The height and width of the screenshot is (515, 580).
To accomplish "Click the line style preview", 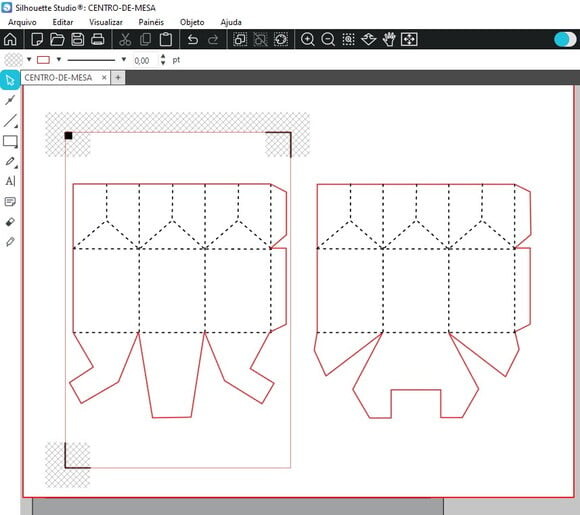I will click(91, 60).
